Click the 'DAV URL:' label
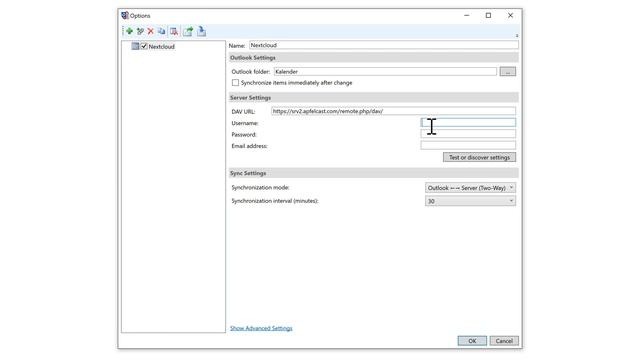 tap(243, 111)
